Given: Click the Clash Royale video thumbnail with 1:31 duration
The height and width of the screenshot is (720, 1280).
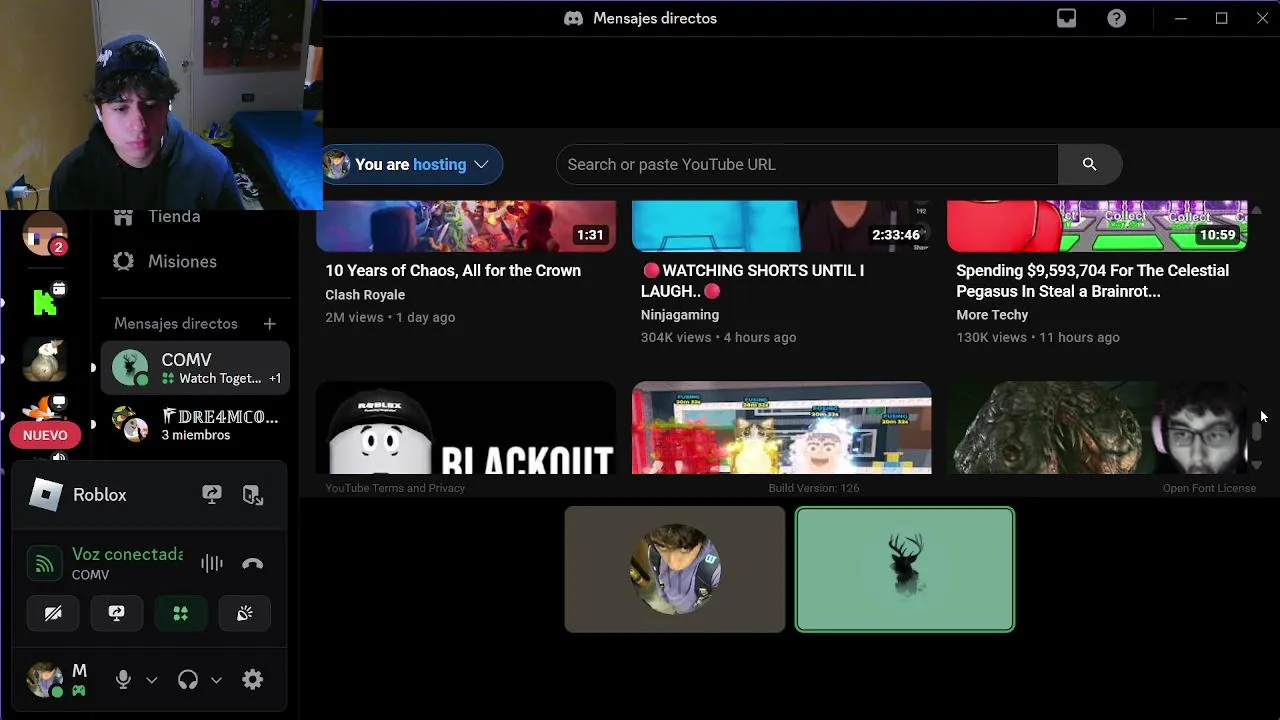Looking at the screenshot, I should pos(466,226).
